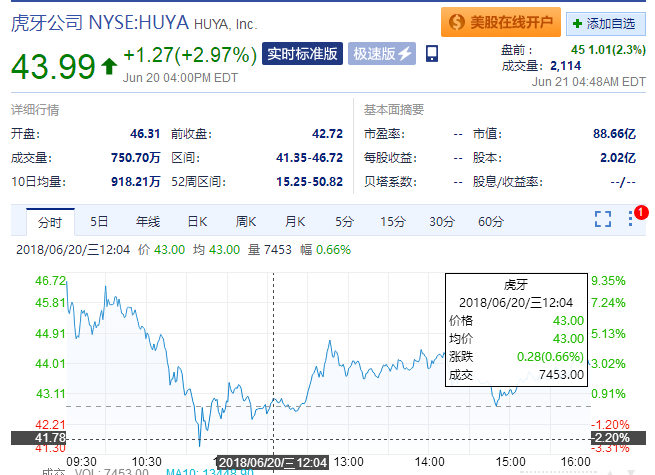Viewport: 655px width, 475px height.
Task: Select the 60分 interval tab
Action: pyautogui.click(x=491, y=221)
